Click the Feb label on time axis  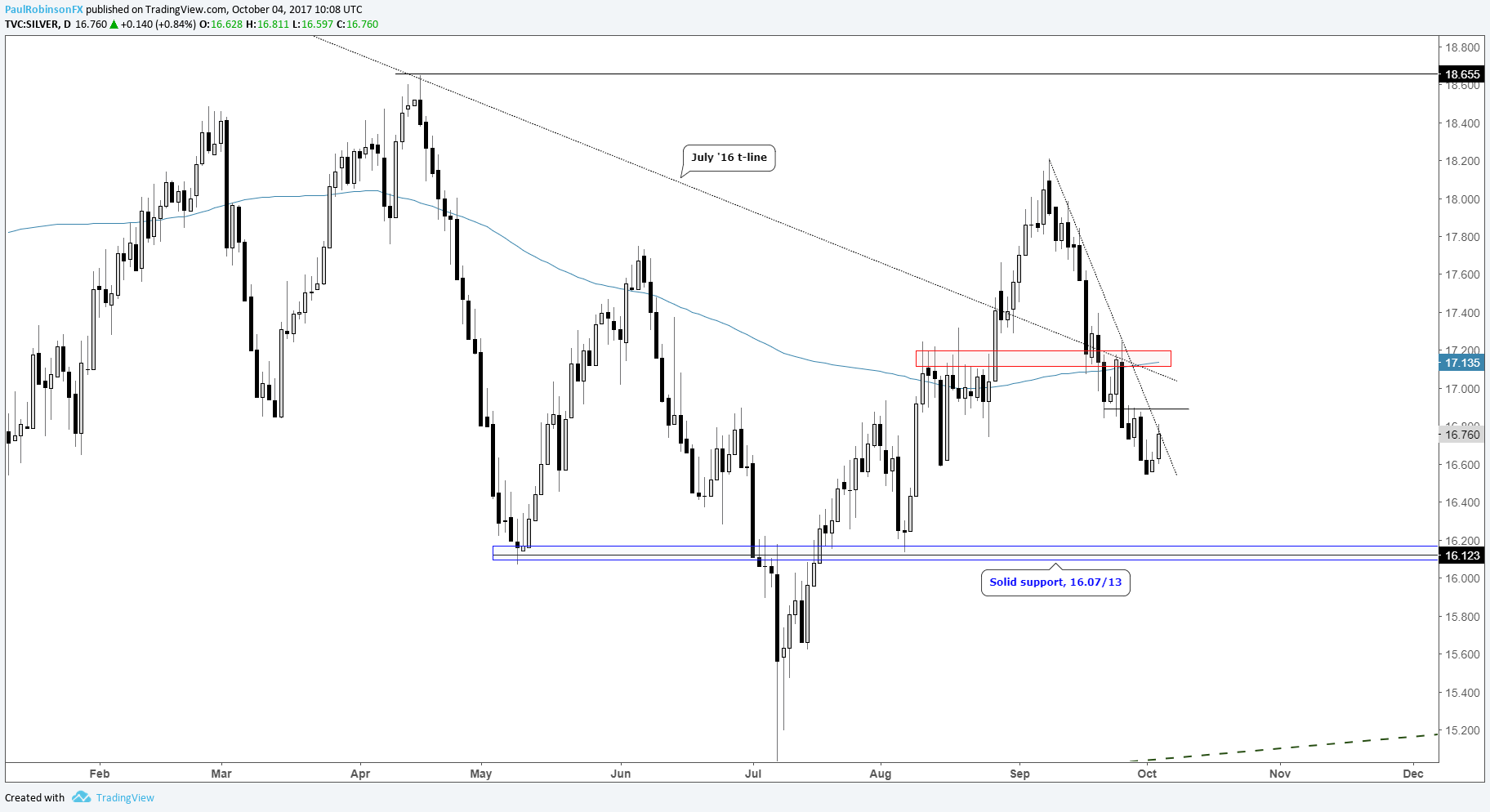pos(99,774)
